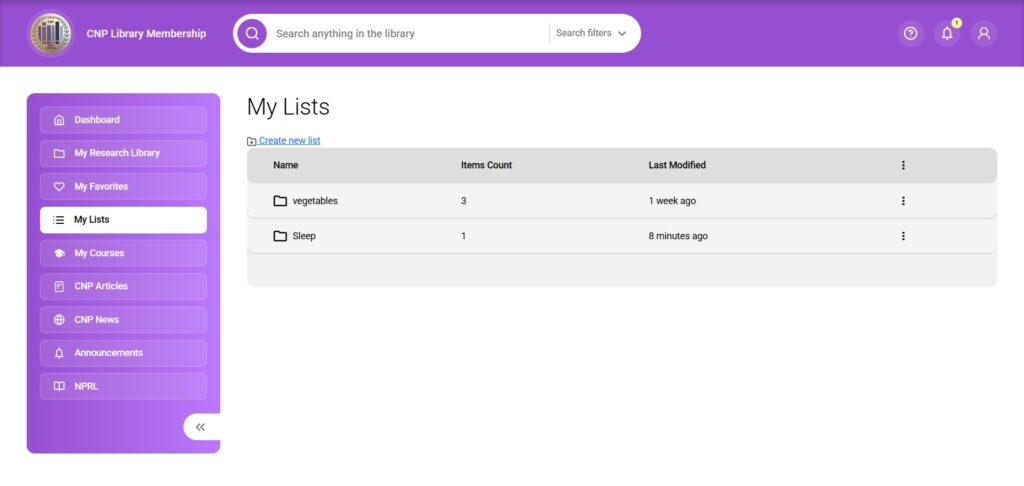Click the Sleep folder icon
This screenshot has width=1024, height=486.
point(280,236)
